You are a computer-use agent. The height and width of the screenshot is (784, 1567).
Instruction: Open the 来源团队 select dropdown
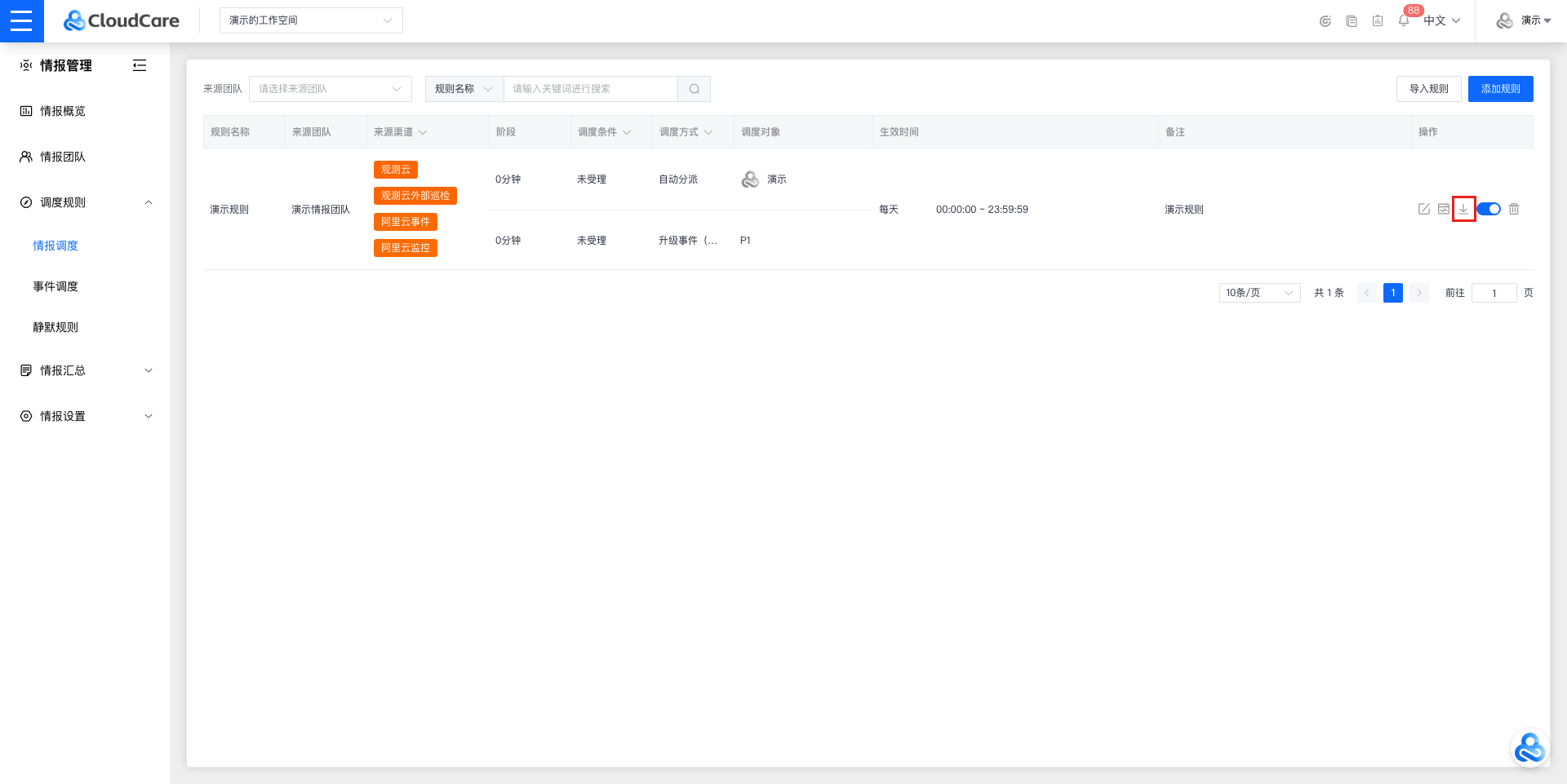[x=330, y=89]
